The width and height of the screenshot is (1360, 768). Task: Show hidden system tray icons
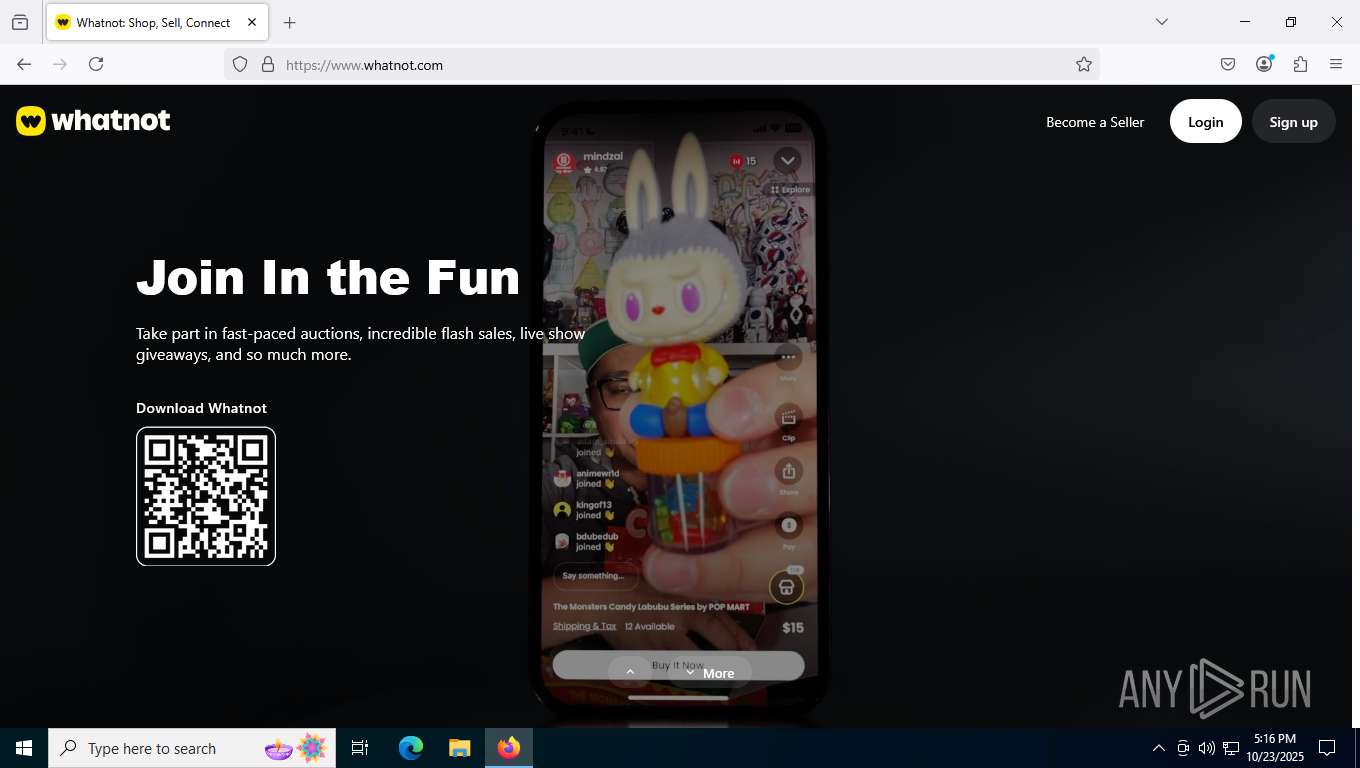tap(1159, 748)
